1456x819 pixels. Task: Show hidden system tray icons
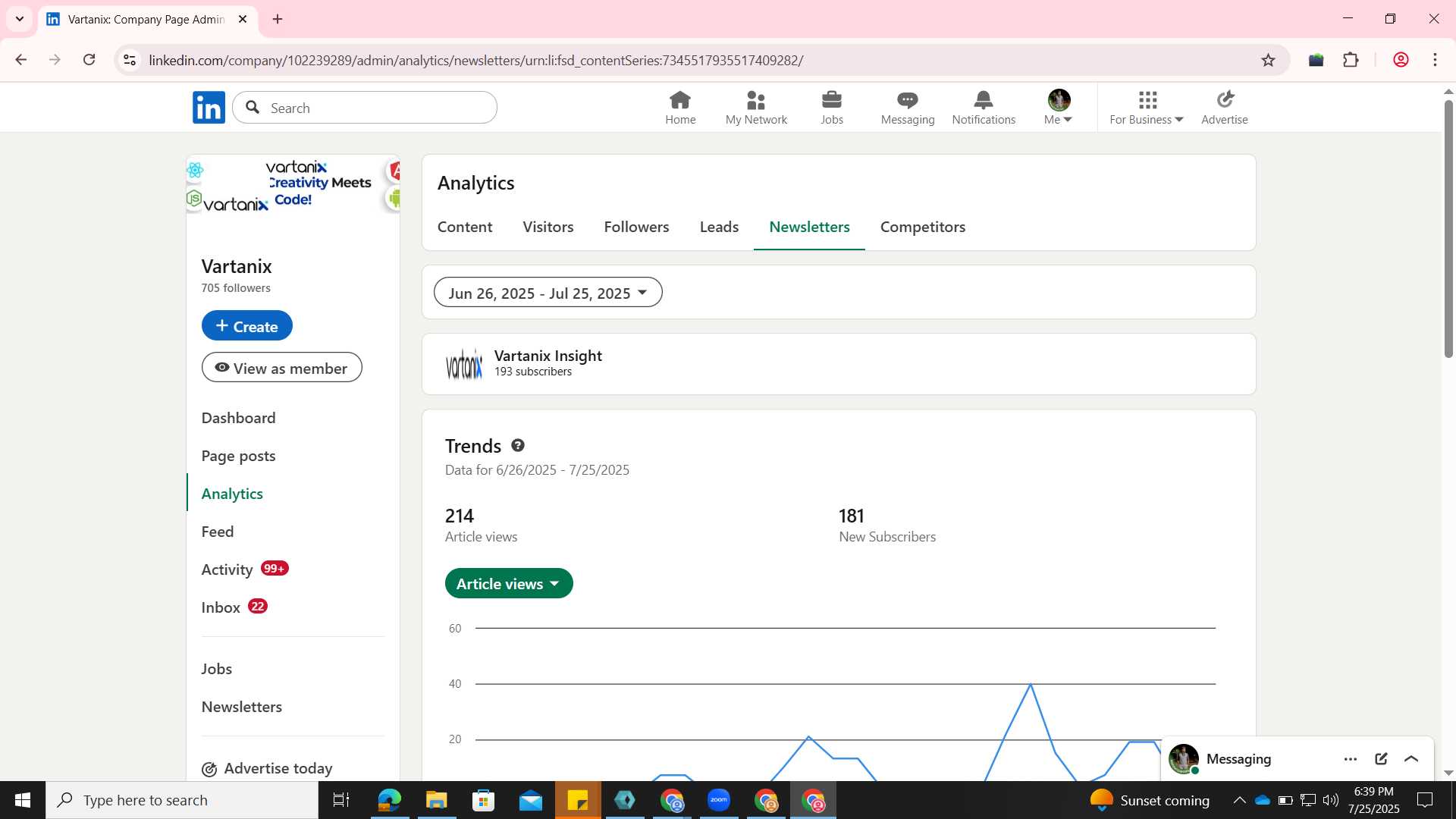coord(1239,800)
